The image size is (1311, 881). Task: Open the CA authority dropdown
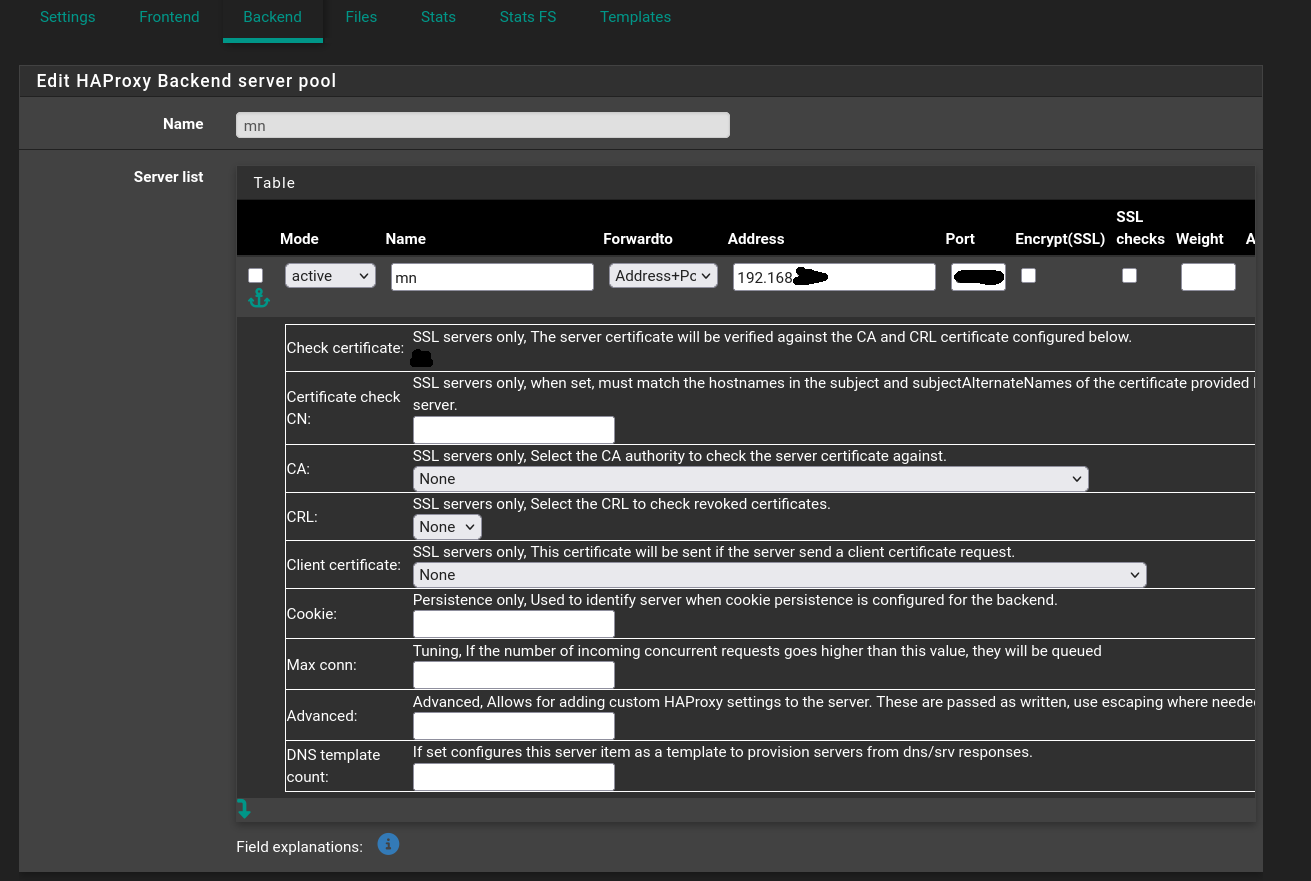point(750,479)
